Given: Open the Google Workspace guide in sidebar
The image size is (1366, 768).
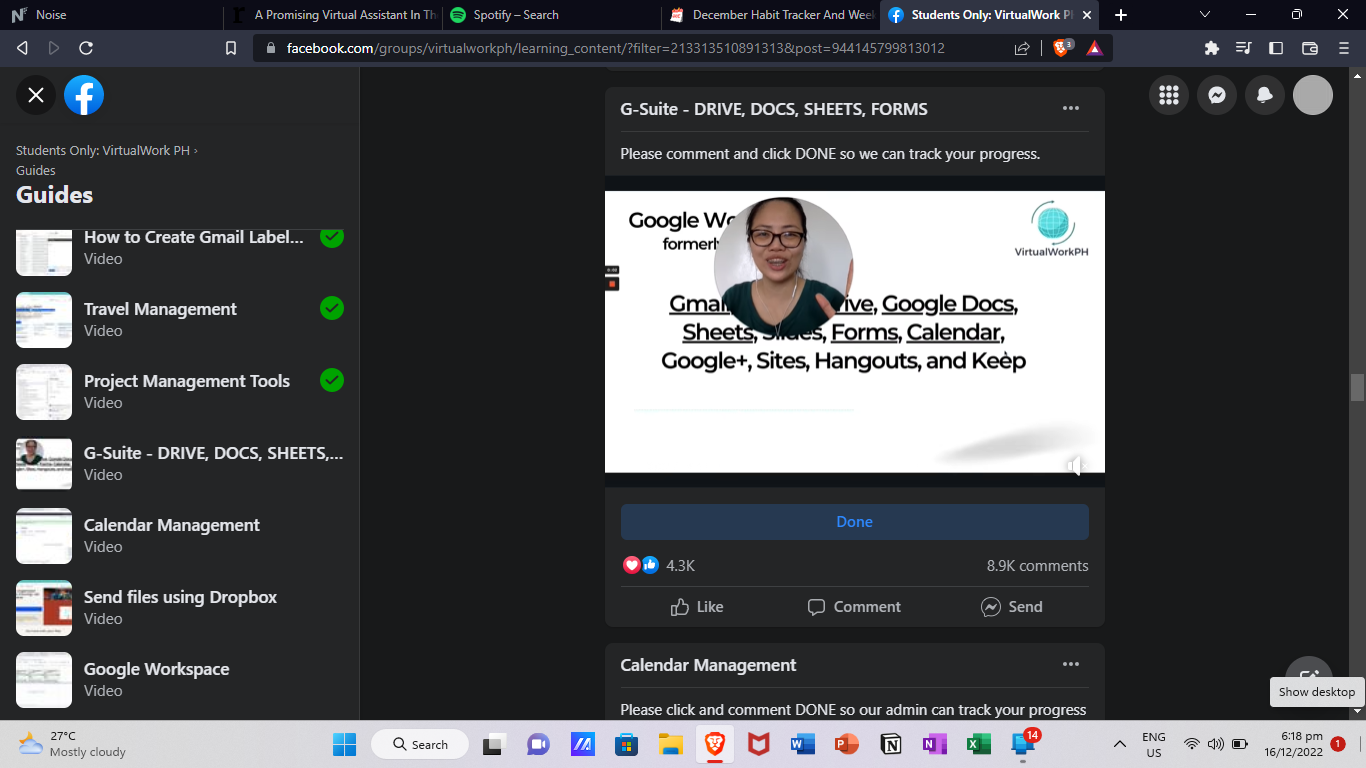Looking at the screenshot, I should pos(180,679).
